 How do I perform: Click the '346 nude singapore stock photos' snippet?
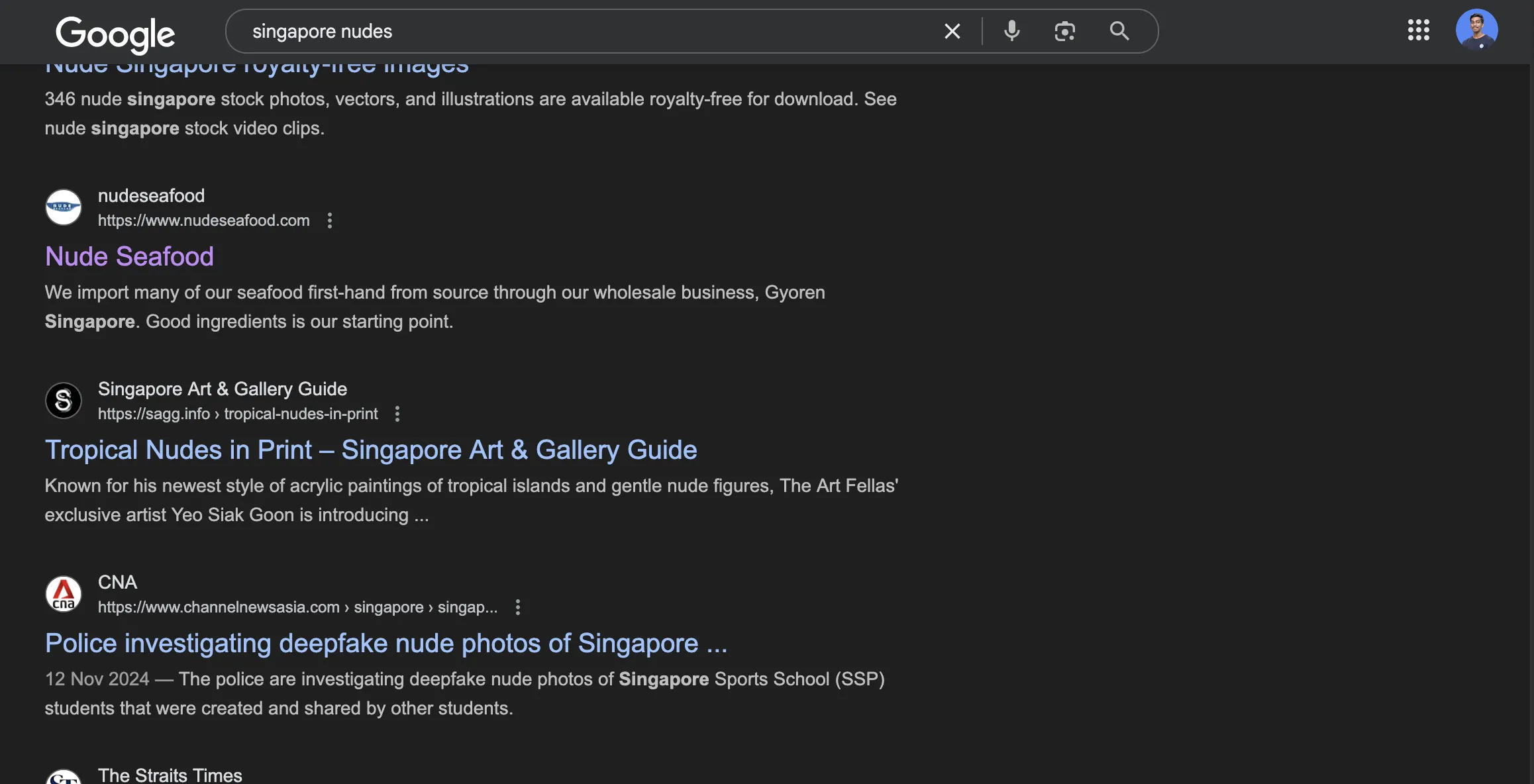470,113
